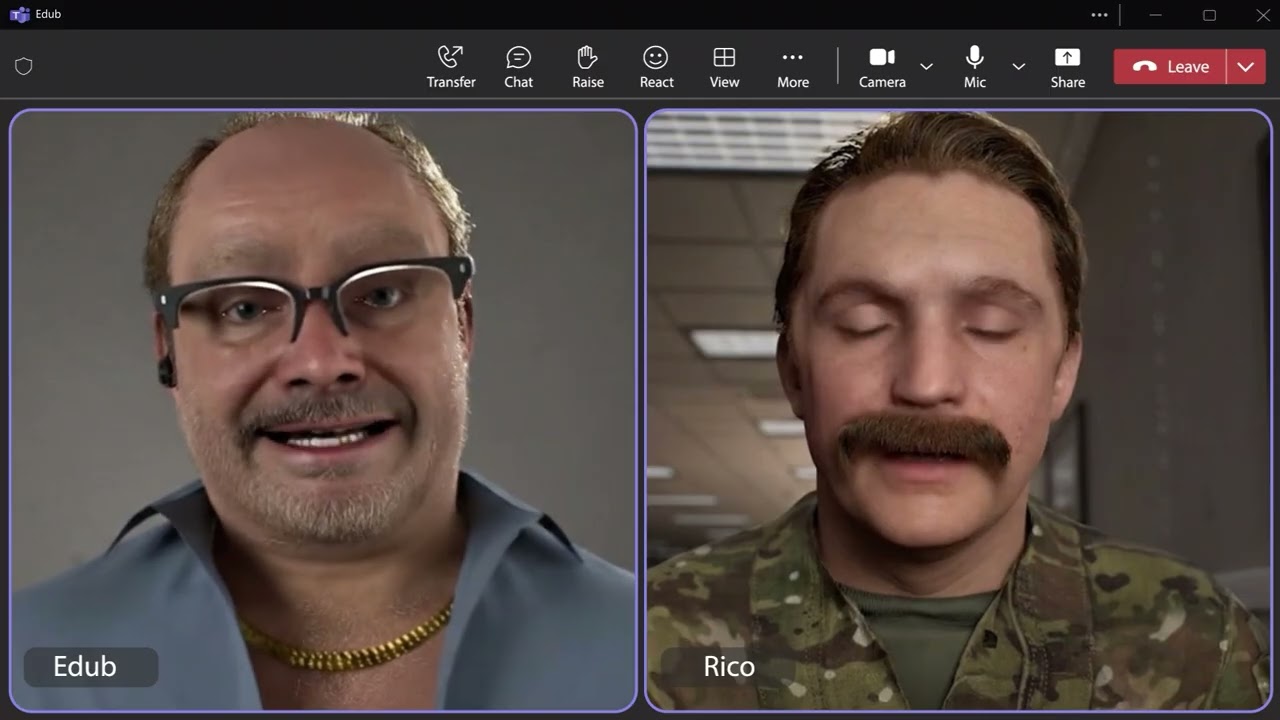Open the More actions menu
The width and height of the screenshot is (1280, 720).
tap(793, 67)
